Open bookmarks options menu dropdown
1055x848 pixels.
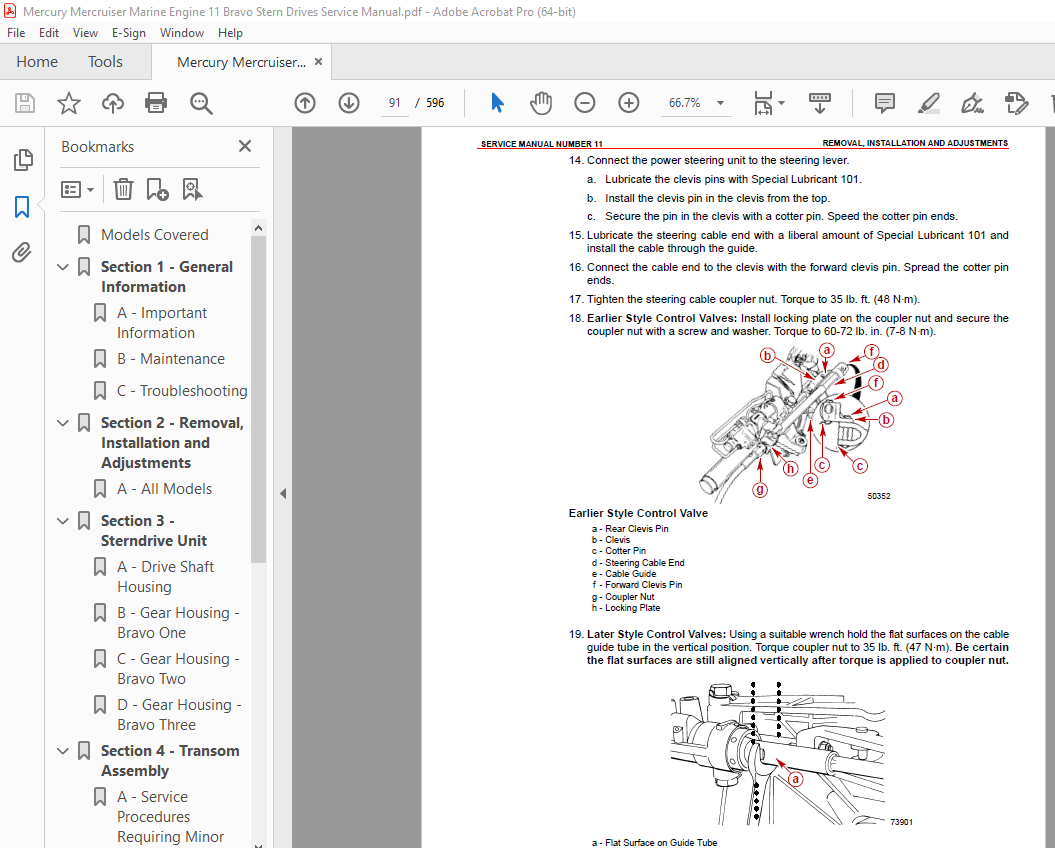(77, 189)
